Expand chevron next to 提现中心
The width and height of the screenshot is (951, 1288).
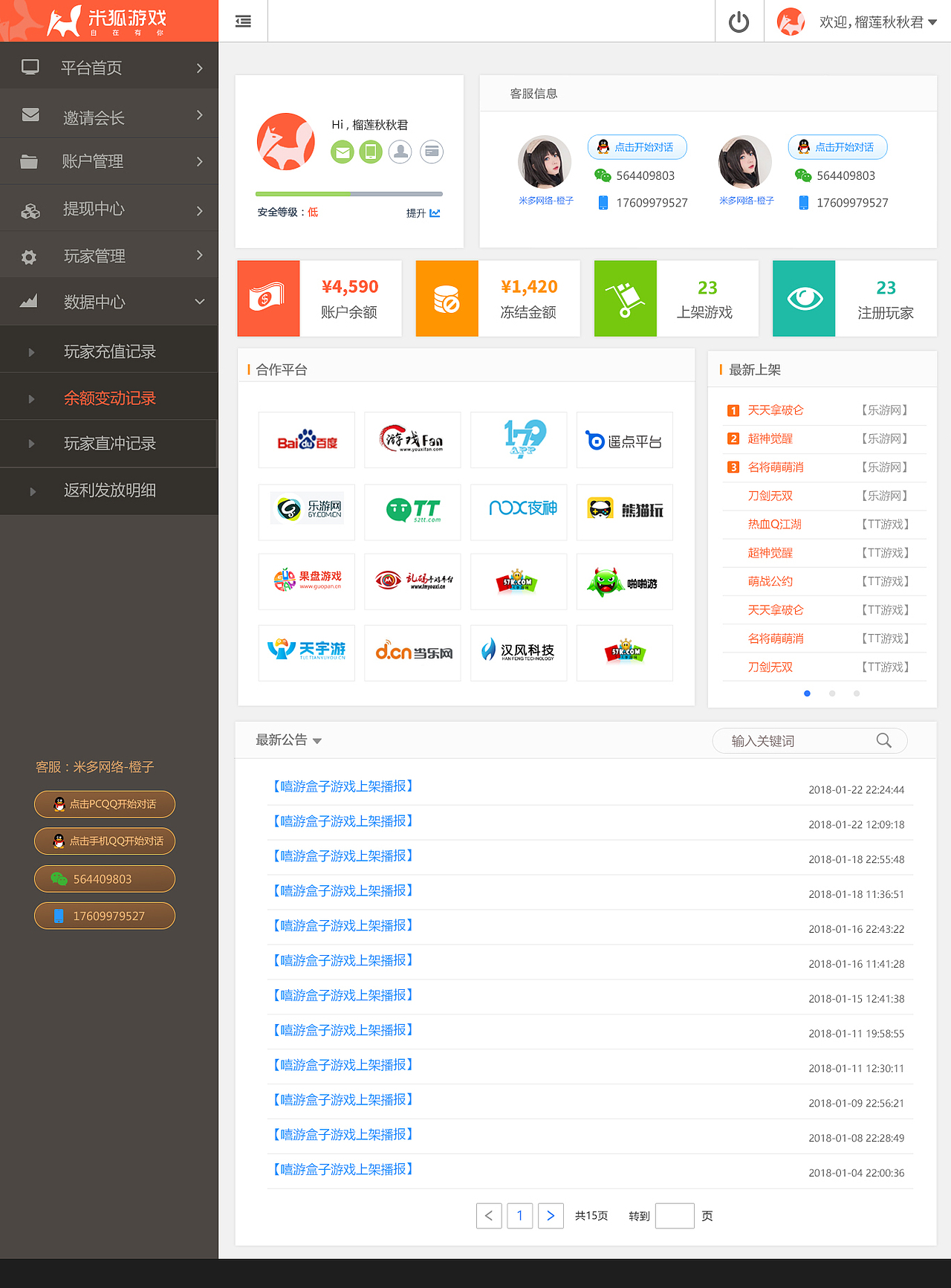coord(199,210)
